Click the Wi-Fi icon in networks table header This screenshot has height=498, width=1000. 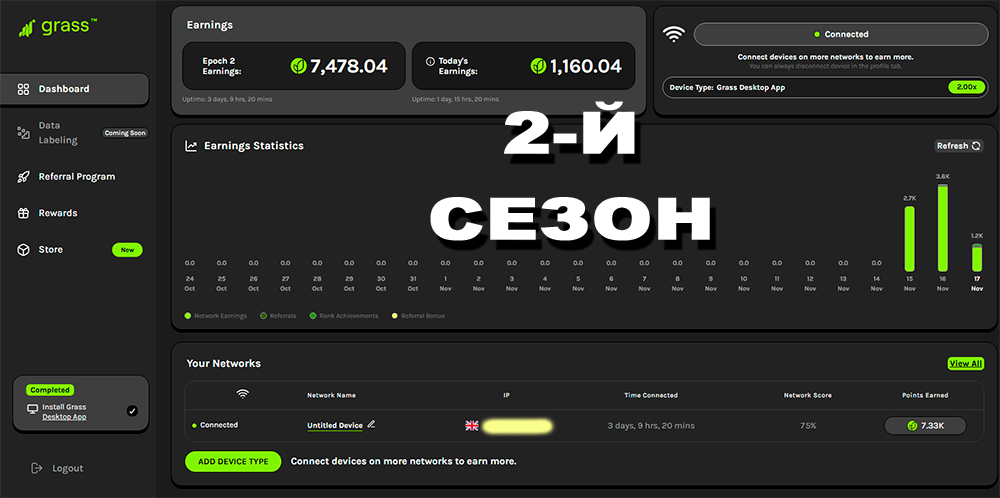[242, 394]
